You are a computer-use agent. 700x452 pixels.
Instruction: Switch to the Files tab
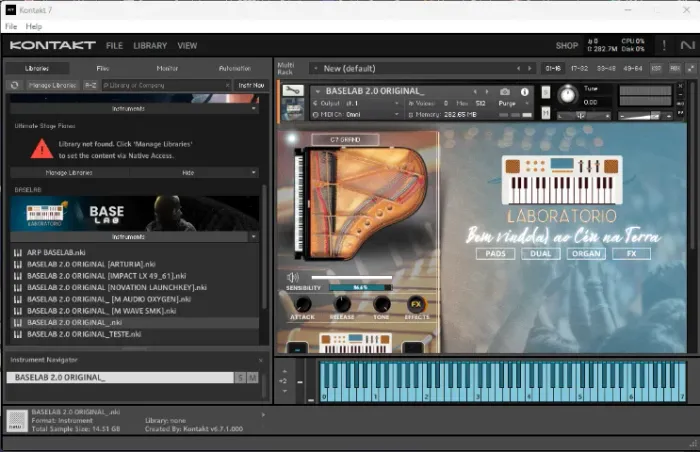pyautogui.click(x=103, y=68)
